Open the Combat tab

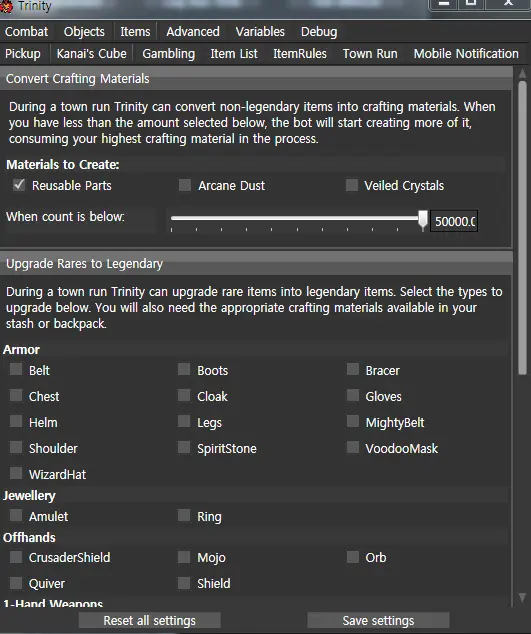tap(26, 32)
